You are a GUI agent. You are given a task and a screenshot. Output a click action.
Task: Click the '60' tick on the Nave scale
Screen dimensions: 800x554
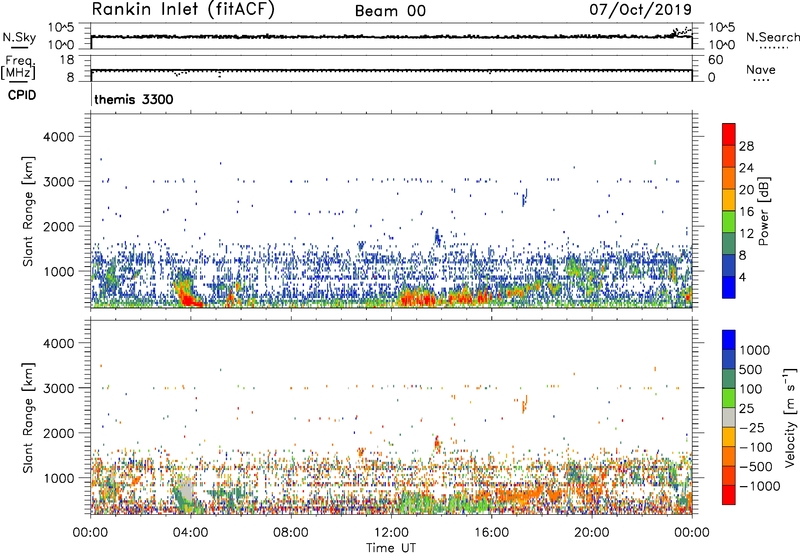715,60
